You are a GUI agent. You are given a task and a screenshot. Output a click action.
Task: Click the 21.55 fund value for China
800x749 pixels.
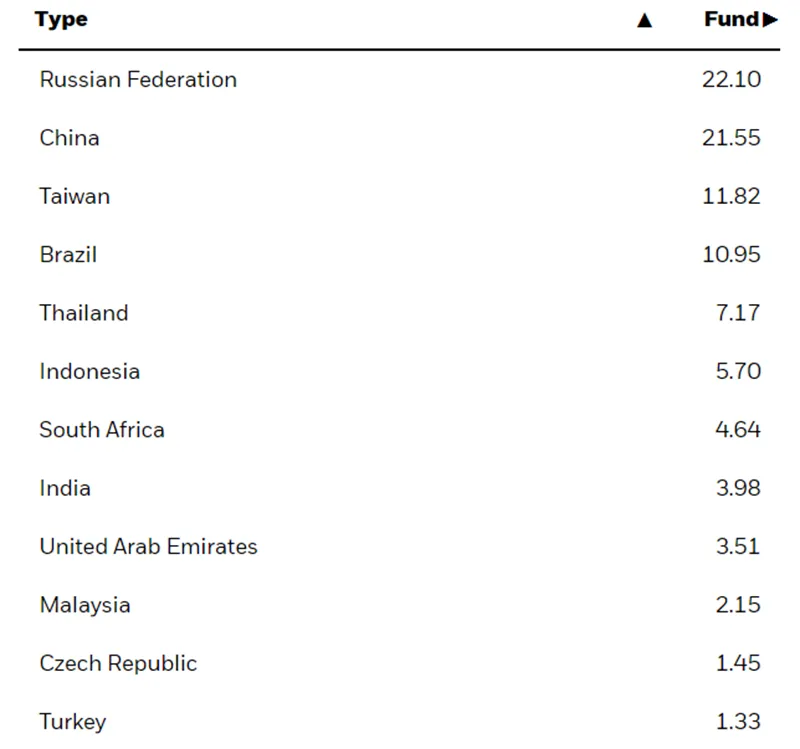tap(732, 138)
